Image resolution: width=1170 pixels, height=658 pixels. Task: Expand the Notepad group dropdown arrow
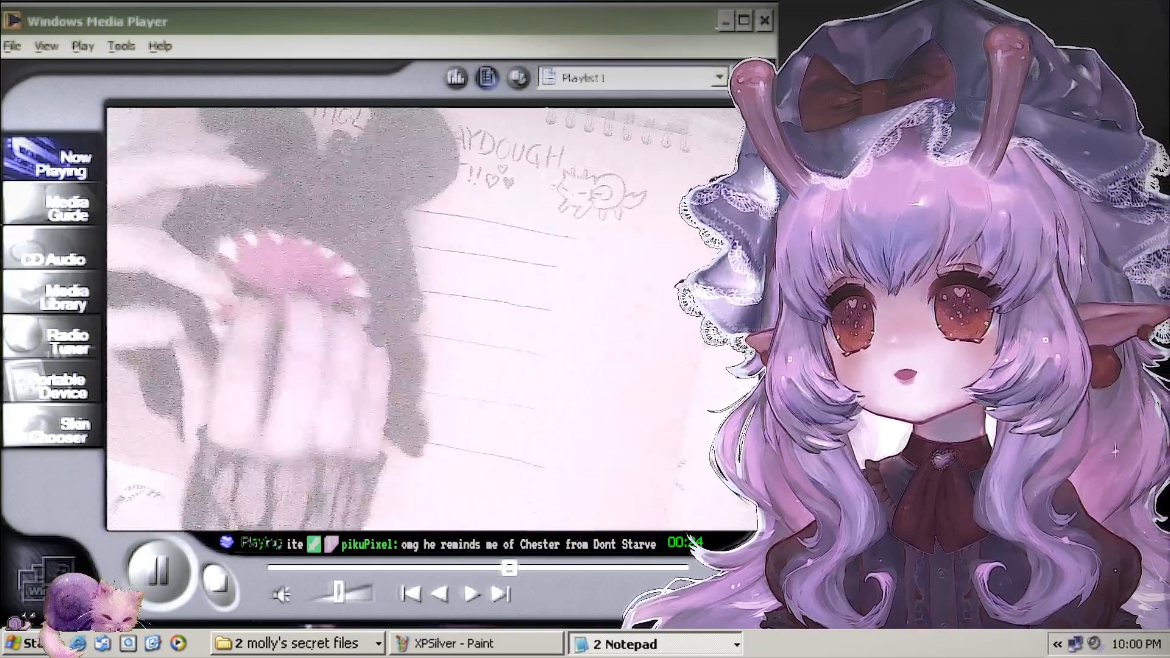coord(736,645)
